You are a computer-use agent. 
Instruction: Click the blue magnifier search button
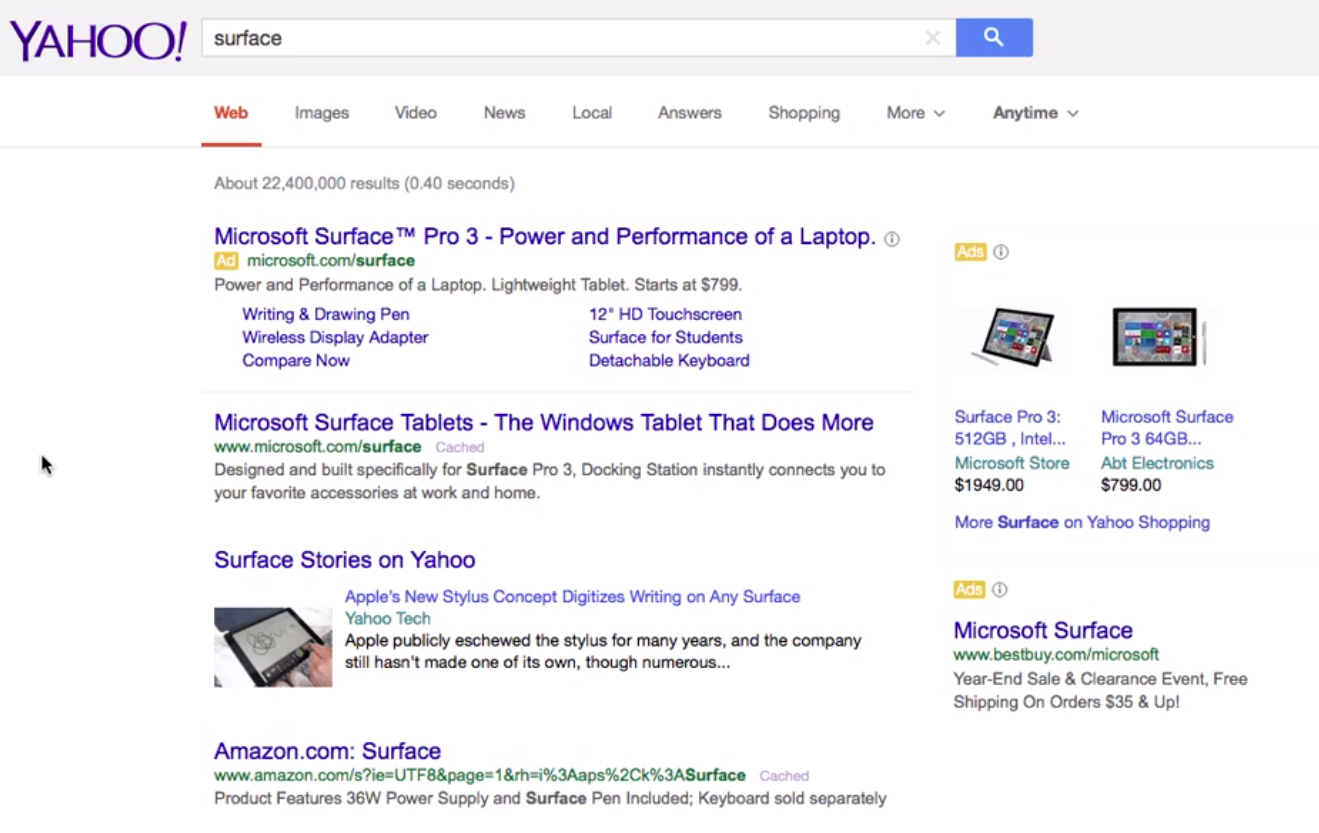coord(994,38)
